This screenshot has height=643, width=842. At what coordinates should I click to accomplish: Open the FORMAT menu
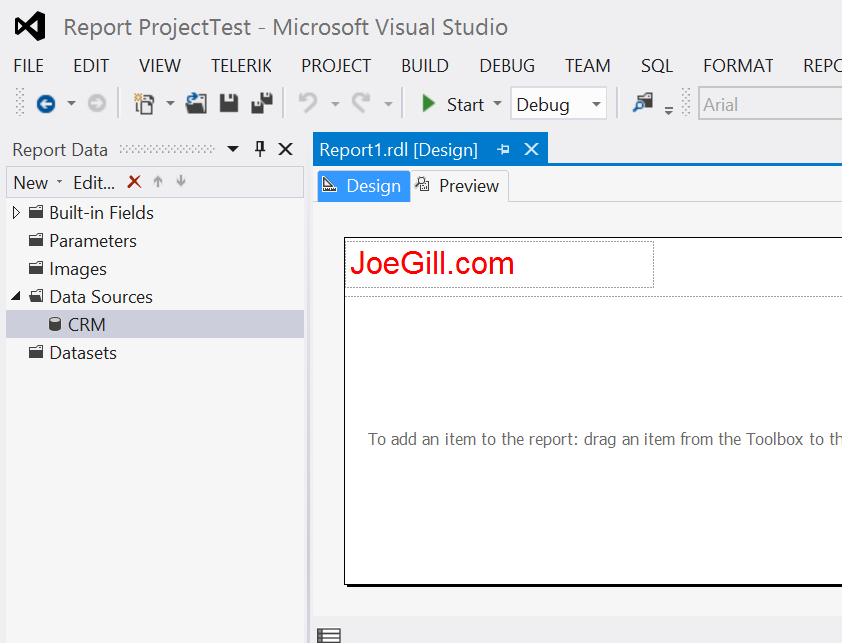(x=738, y=66)
